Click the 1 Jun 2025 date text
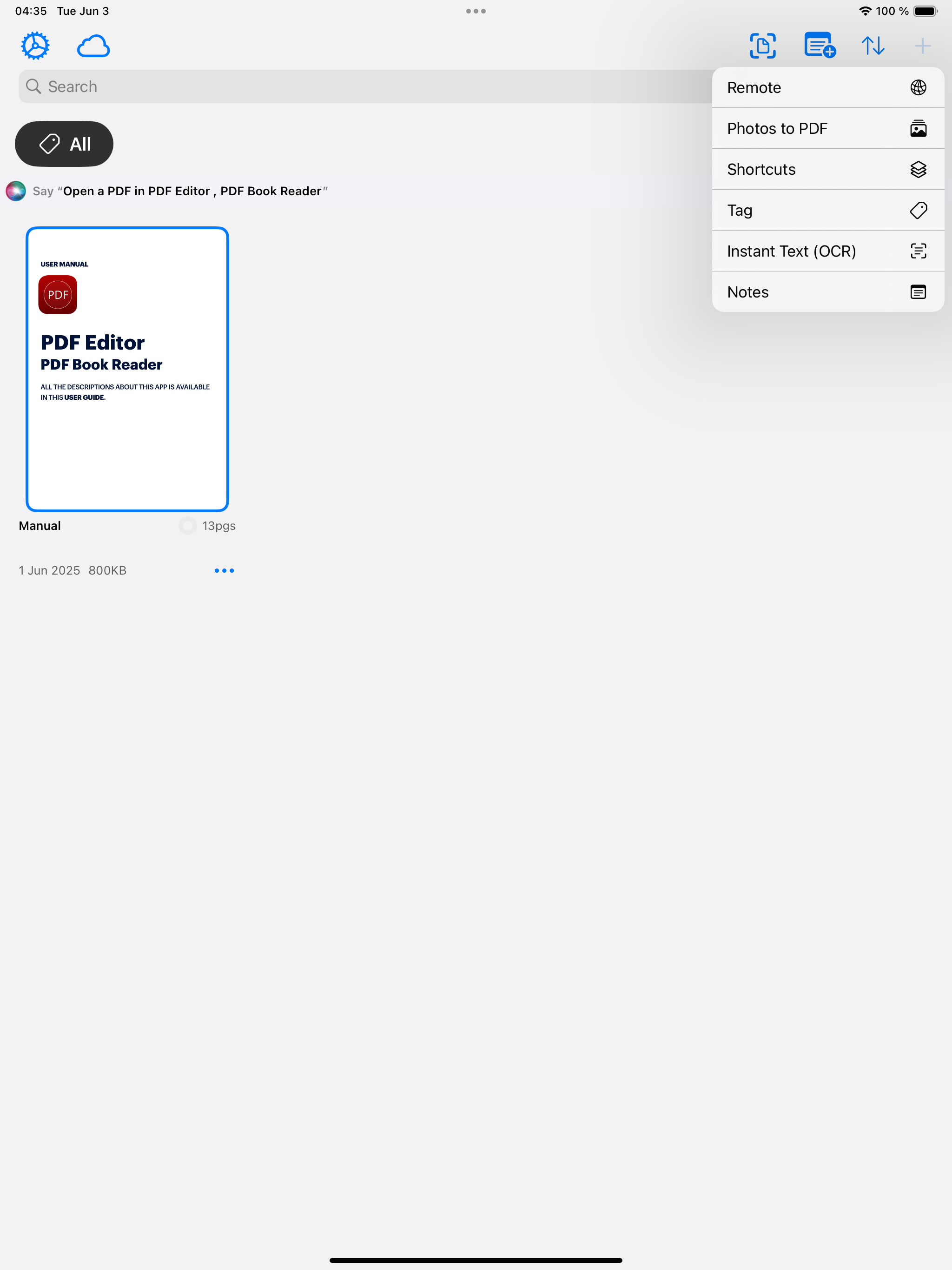The width and height of the screenshot is (952, 1270). 49,570
